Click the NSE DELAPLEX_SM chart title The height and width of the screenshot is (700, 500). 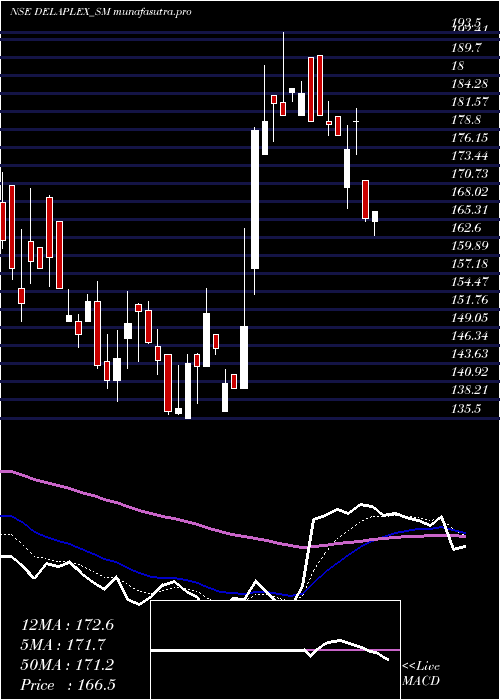(x=101, y=12)
